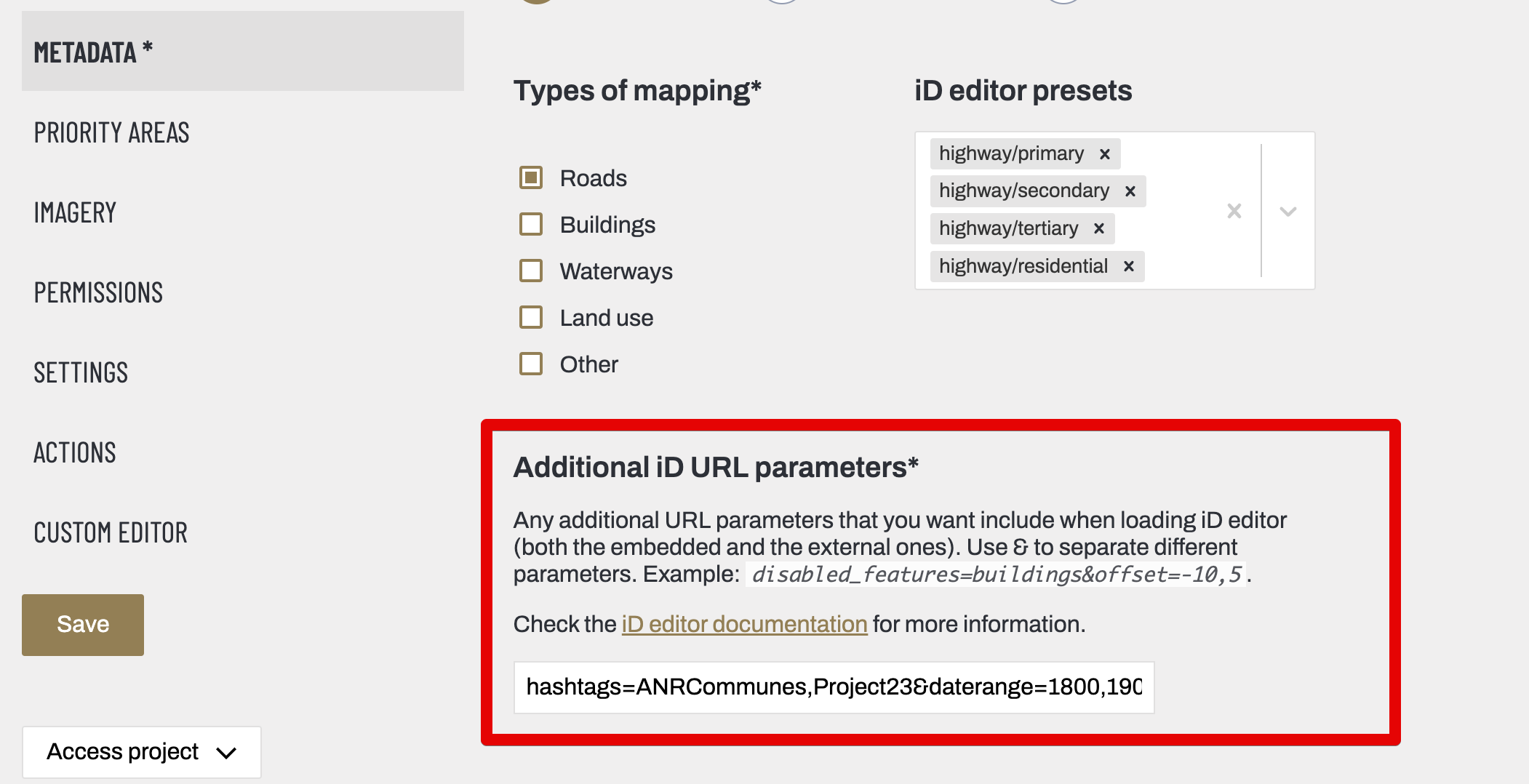Remove the highway/primary preset tag
This screenshot has height=784, width=1529.
(x=1105, y=153)
